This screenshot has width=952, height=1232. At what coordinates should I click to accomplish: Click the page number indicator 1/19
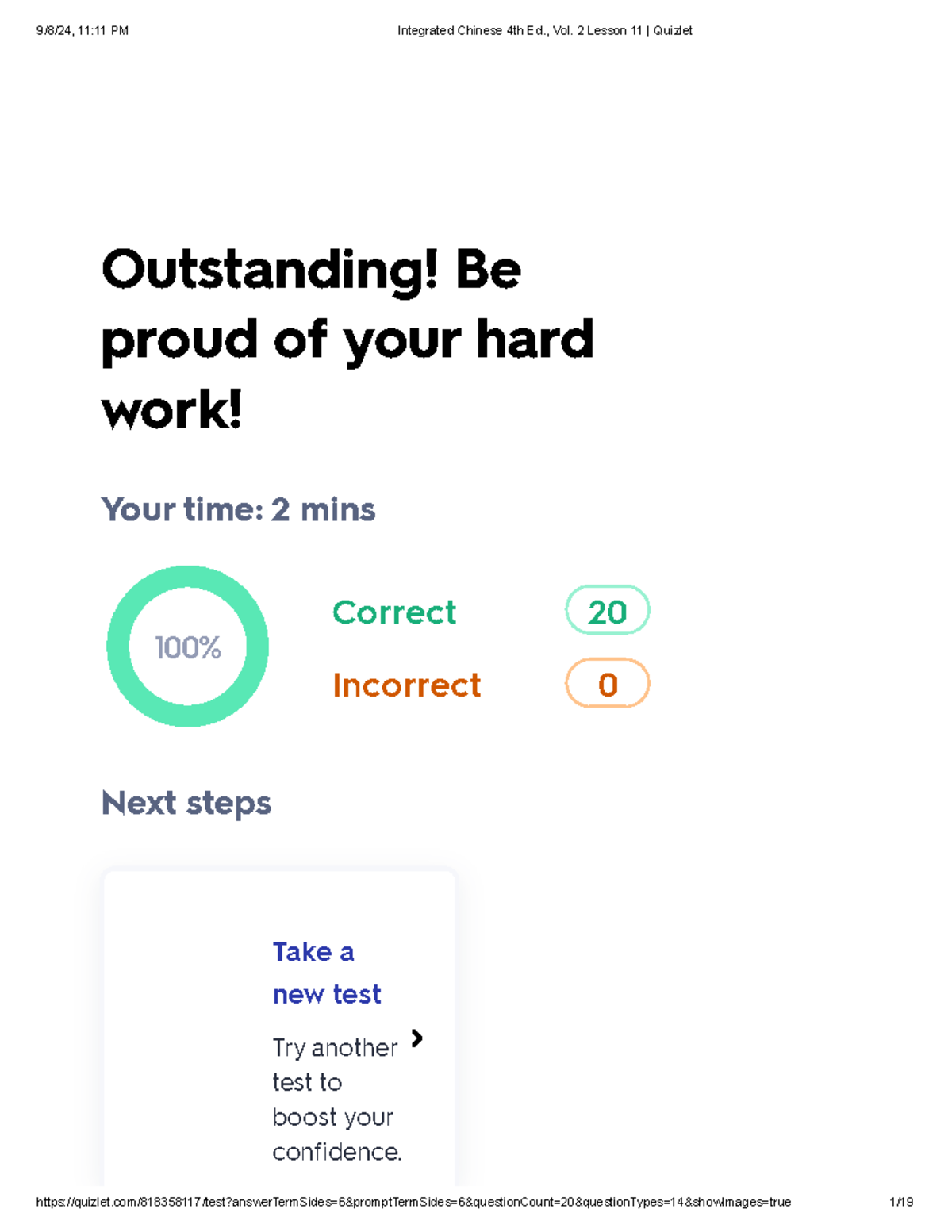900,1202
